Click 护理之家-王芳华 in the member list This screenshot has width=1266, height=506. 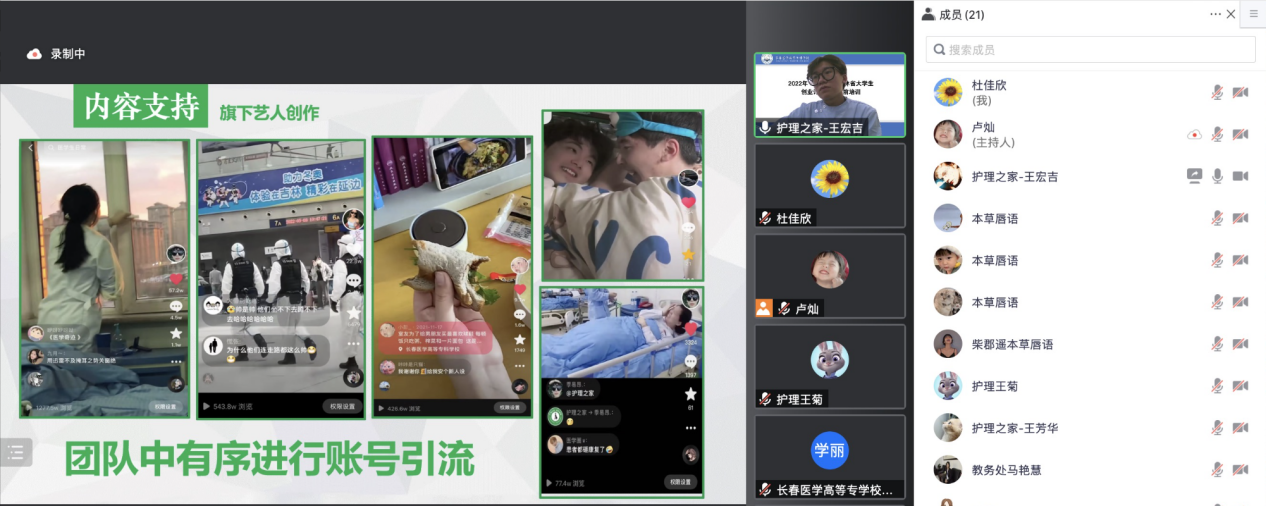coord(1014,428)
